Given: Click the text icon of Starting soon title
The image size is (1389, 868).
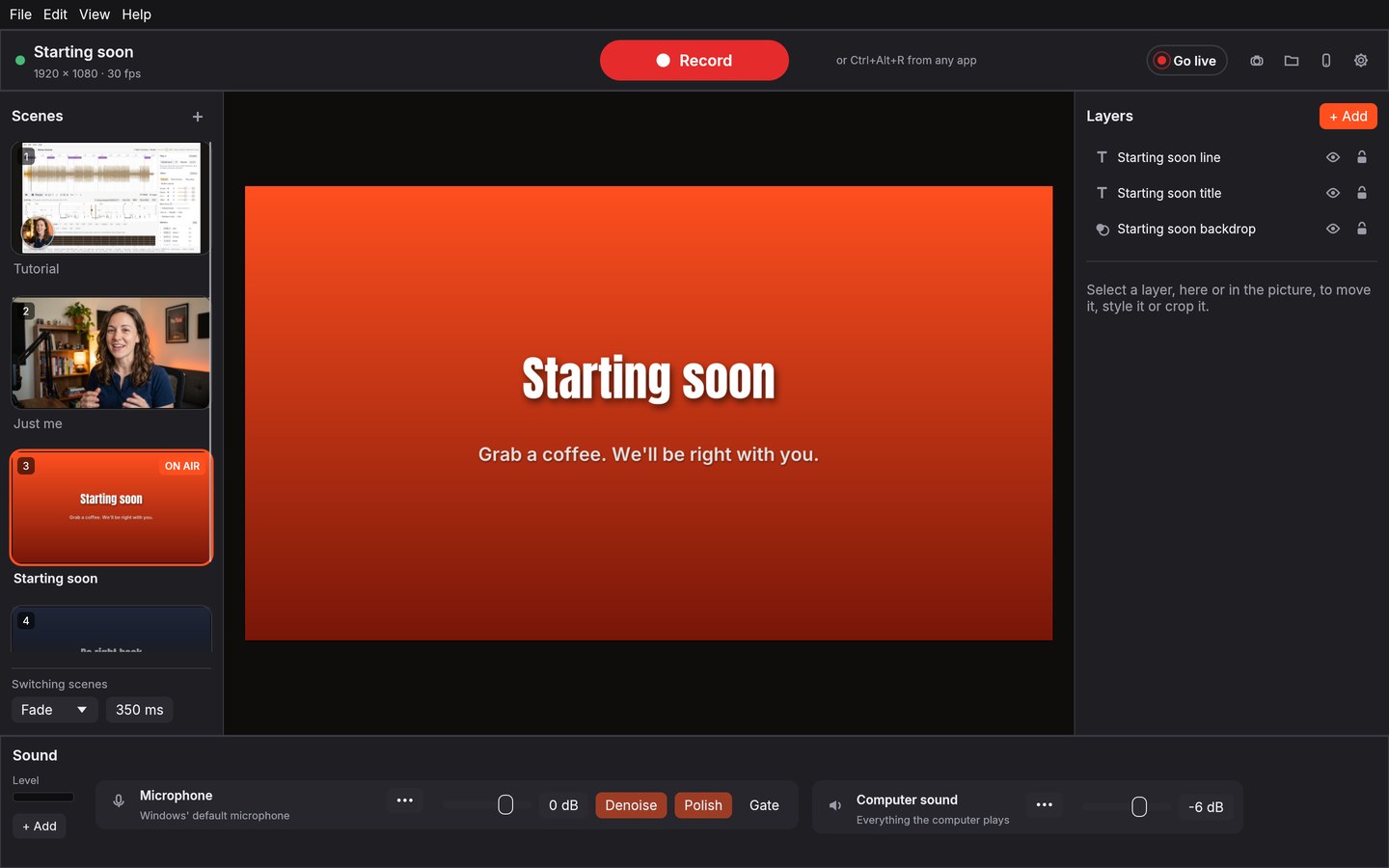Looking at the screenshot, I should [x=1102, y=193].
